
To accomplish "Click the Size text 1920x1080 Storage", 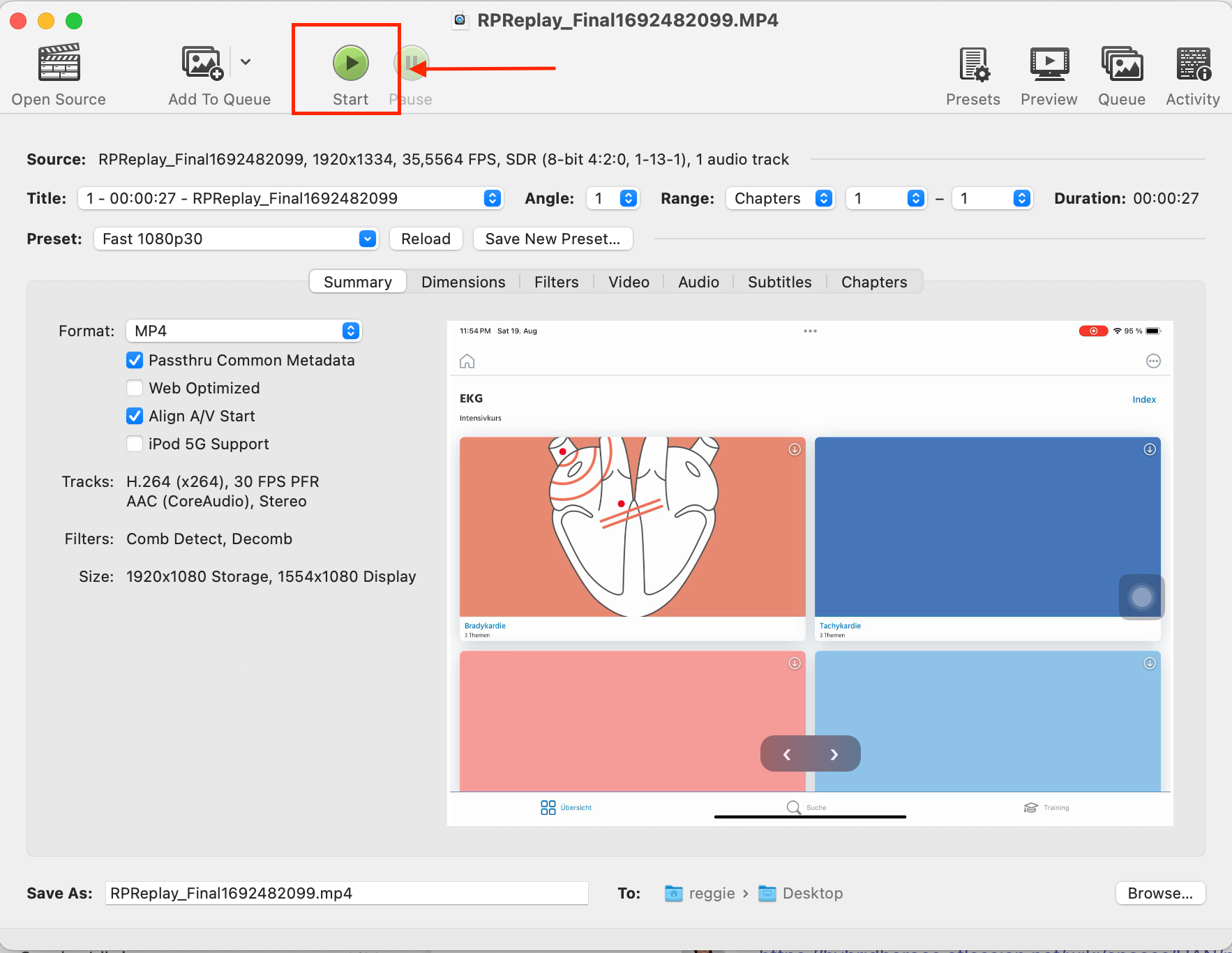I will [x=198, y=576].
